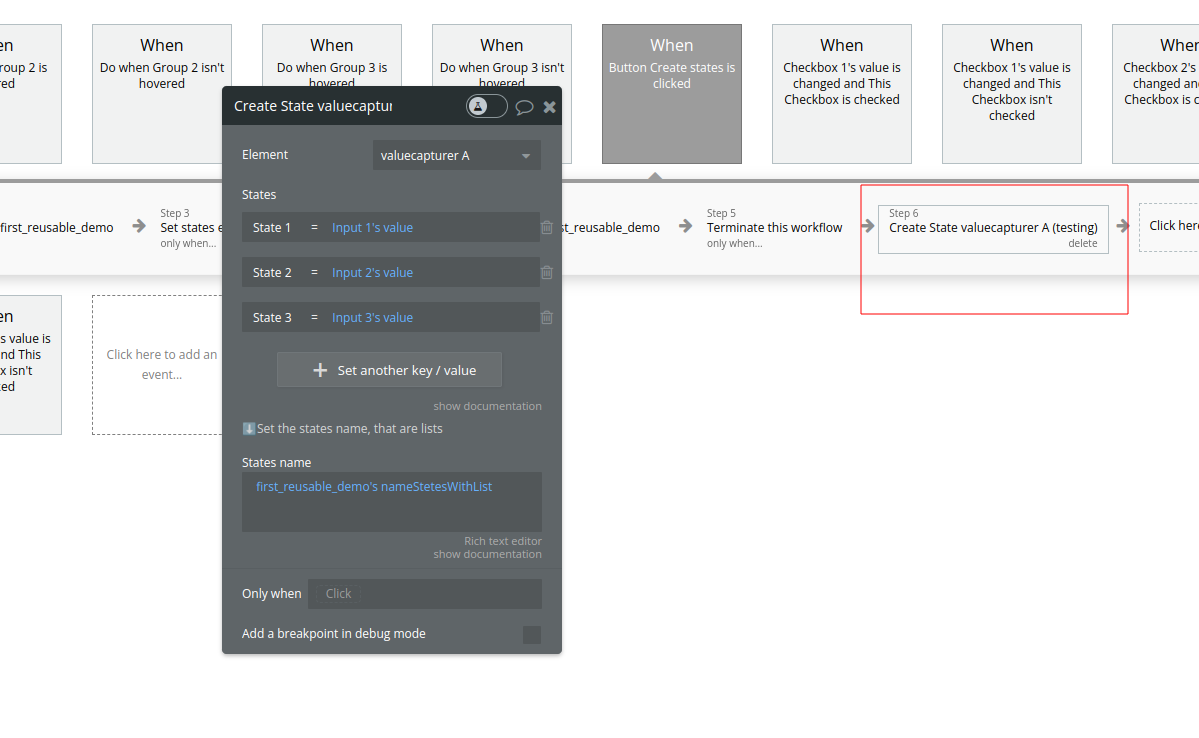Add another key / value pair
This screenshot has width=1199, height=738.
coord(389,370)
